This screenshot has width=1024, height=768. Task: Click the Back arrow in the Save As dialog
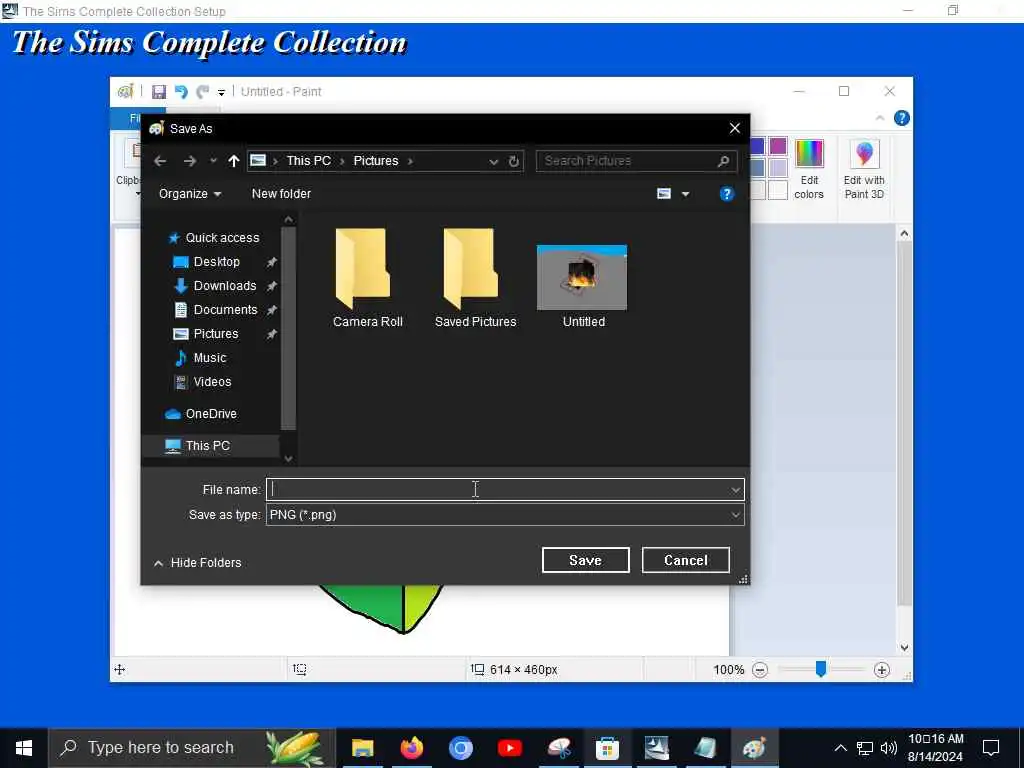coord(161,161)
